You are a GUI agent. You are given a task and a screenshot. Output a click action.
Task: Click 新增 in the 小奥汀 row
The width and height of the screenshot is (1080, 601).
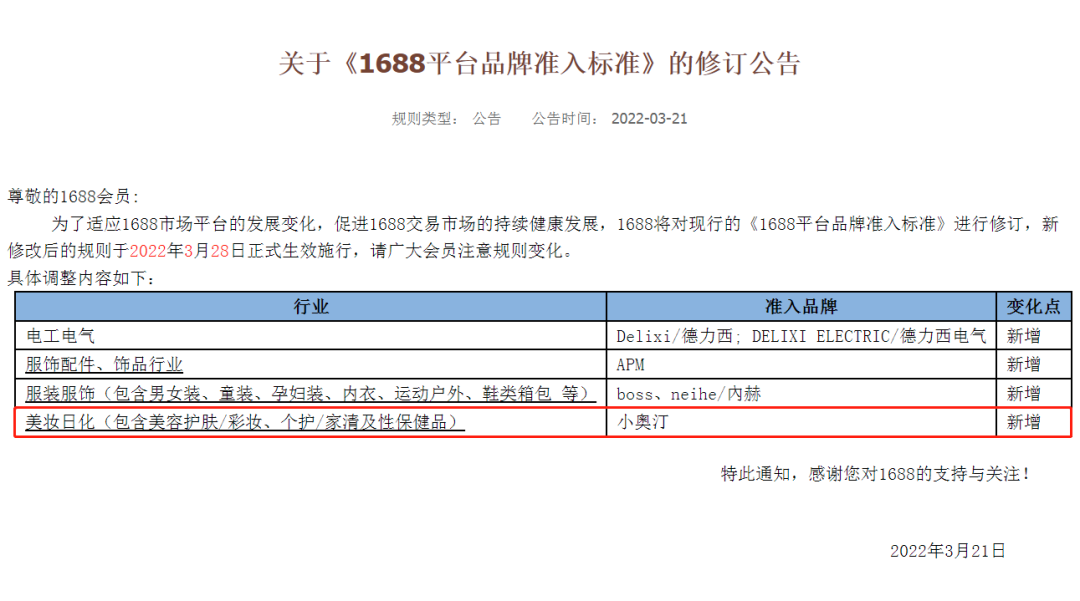pyautogui.click(x=1024, y=422)
